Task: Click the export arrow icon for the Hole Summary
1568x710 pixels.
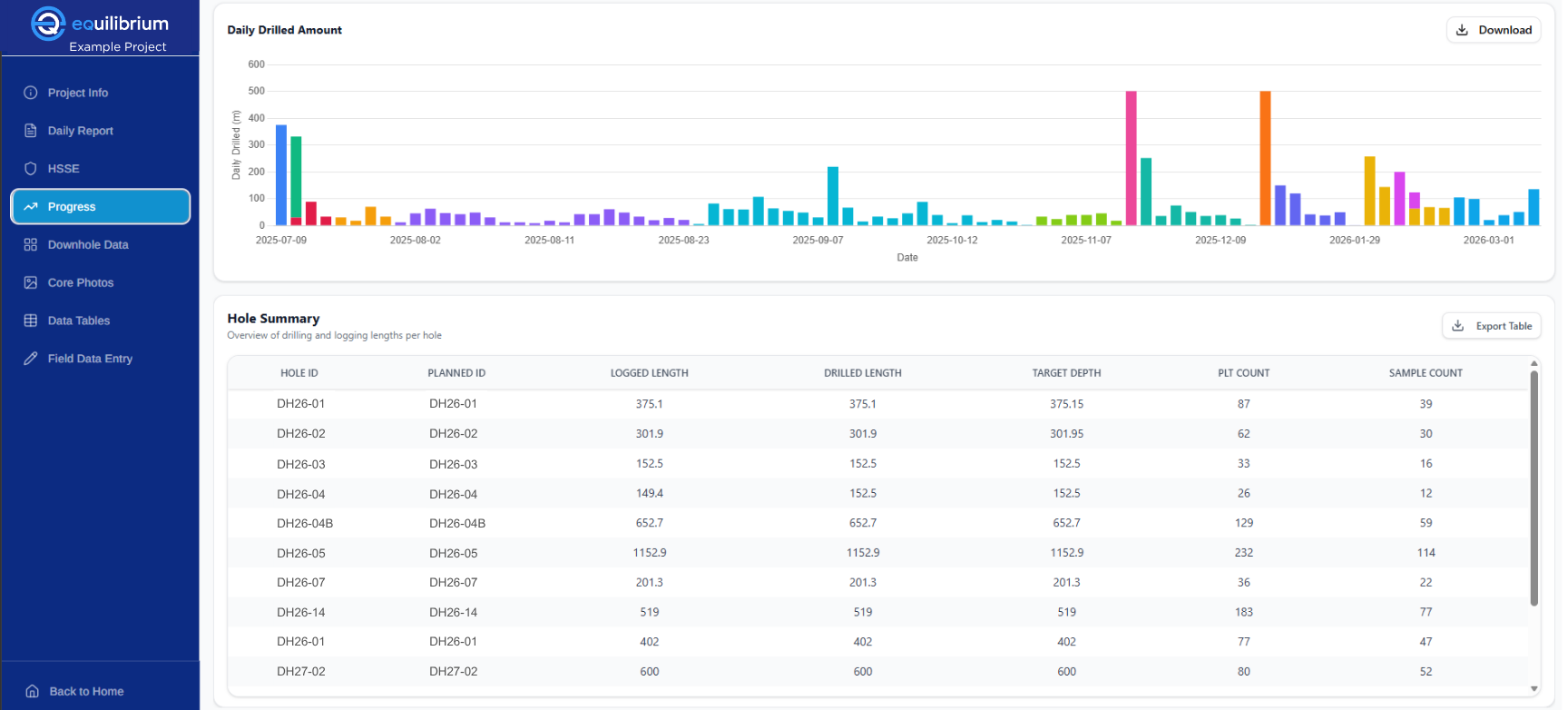Action: point(1458,326)
